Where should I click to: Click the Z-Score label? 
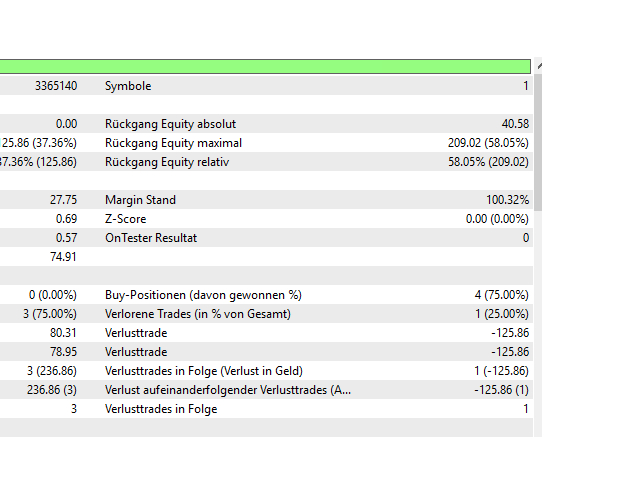127,219
